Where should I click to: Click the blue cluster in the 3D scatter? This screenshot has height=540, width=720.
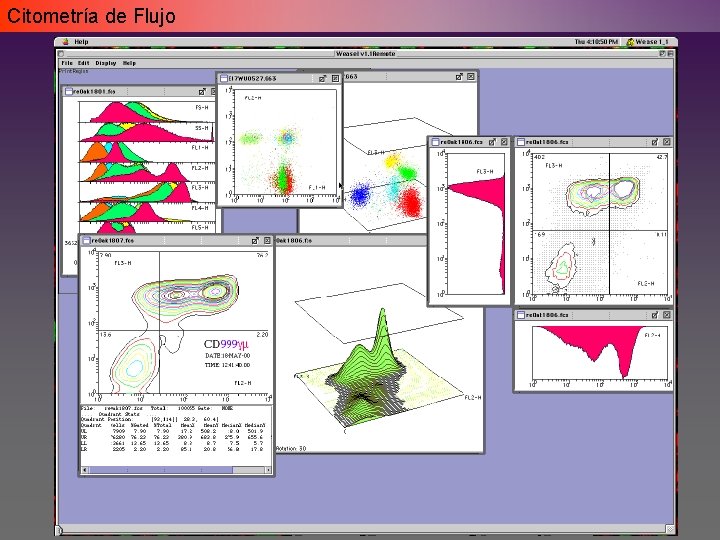click(x=360, y=196)
